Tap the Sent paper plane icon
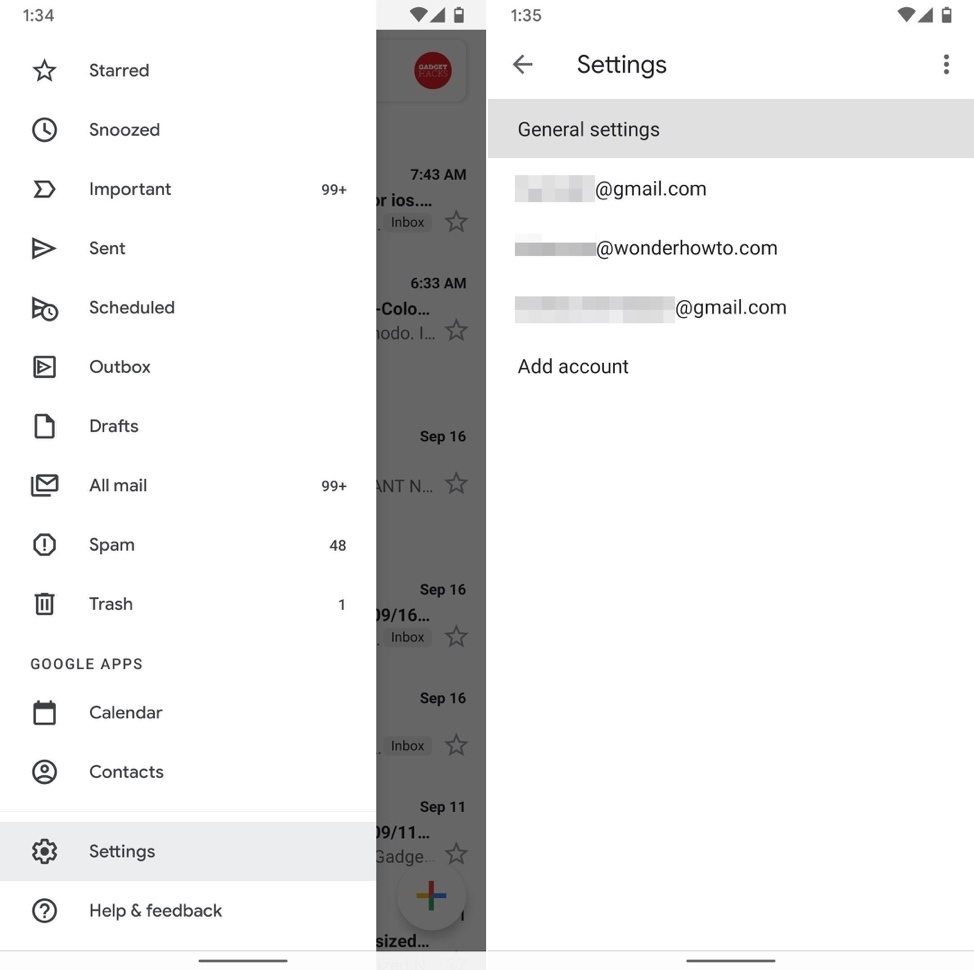The width and height of the screenshot is (974, 970). coord(44,248)
